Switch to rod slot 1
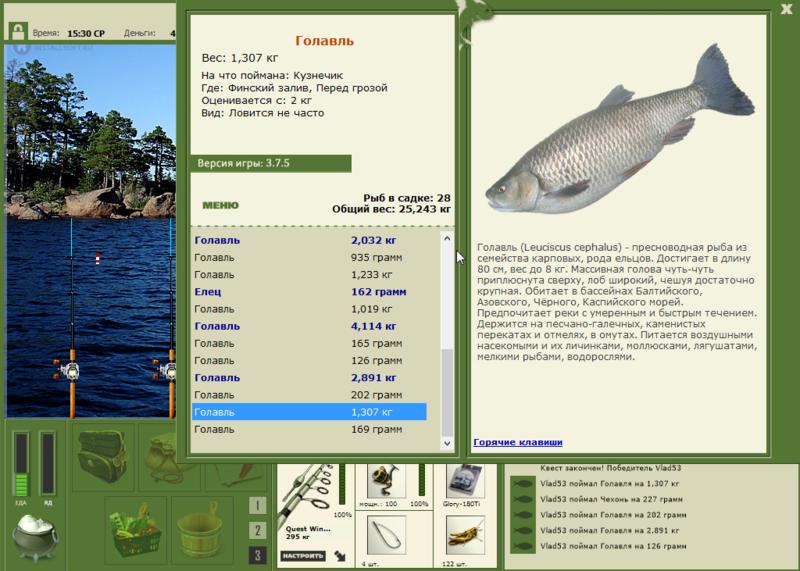Viewport: 800px width, 571px height. pyautogui.click(x=258, y=505)
